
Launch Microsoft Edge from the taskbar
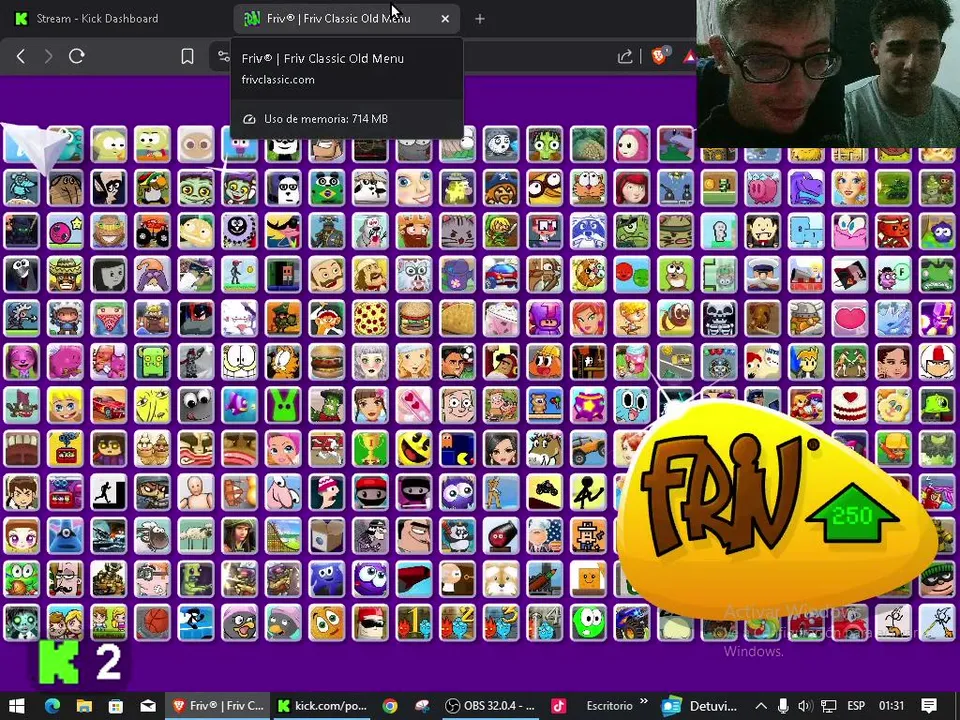[x=53, y=706]
